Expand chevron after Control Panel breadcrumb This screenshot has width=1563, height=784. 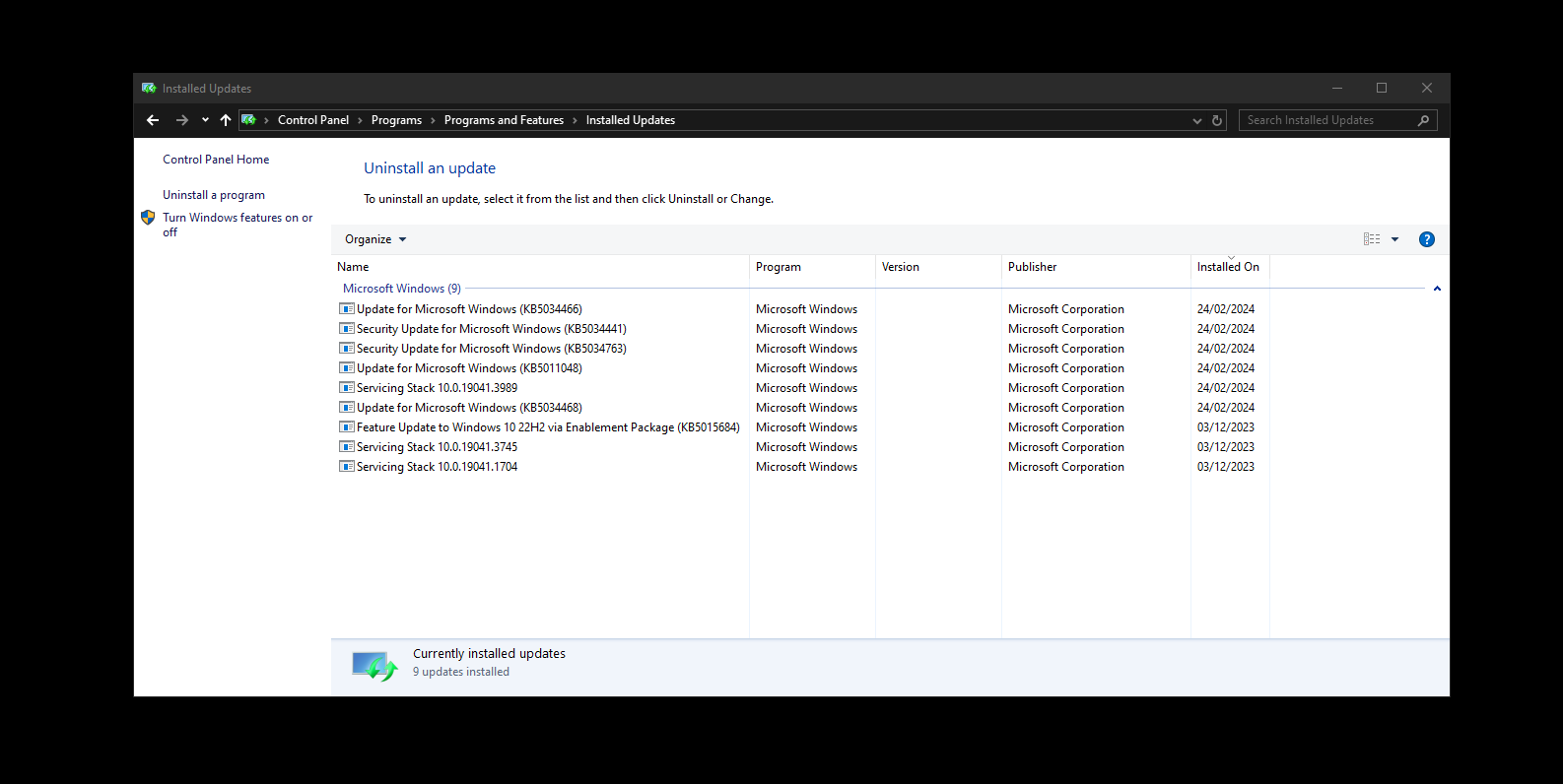click(360, 120)
